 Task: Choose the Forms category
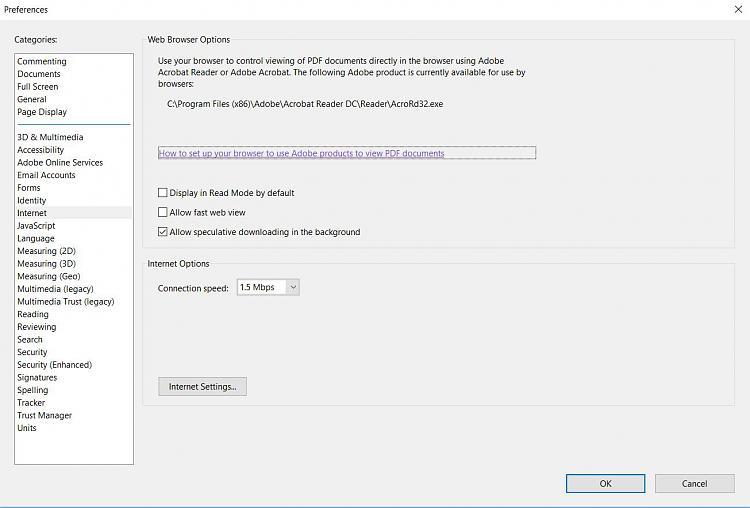pos(29,188)
